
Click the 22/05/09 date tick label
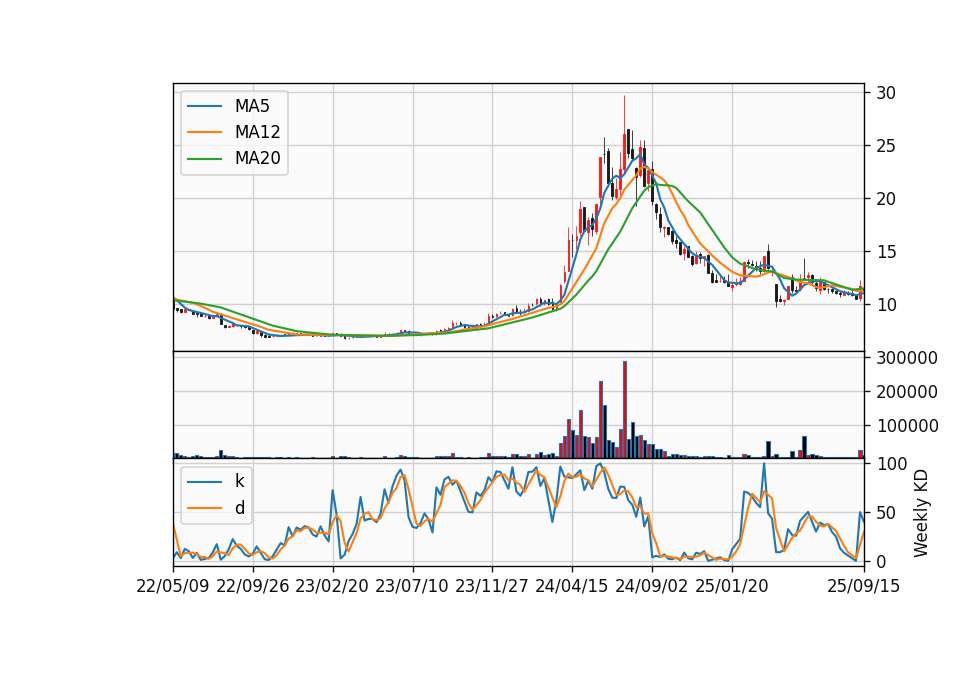point(173,586)
